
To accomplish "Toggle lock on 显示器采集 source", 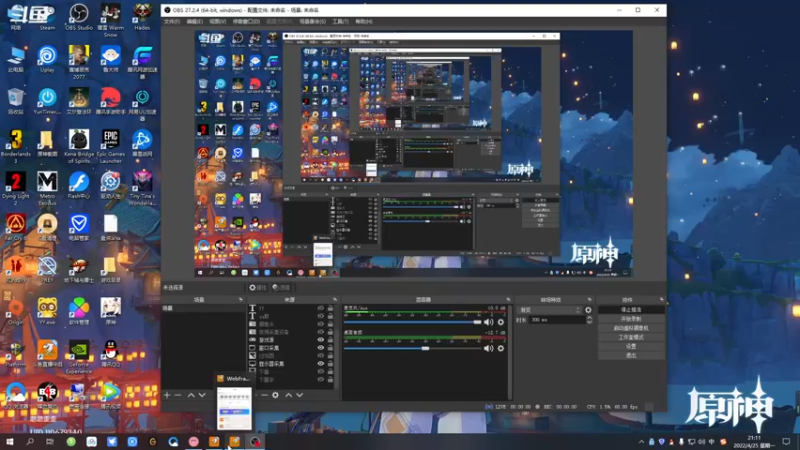I will (330, 364).
